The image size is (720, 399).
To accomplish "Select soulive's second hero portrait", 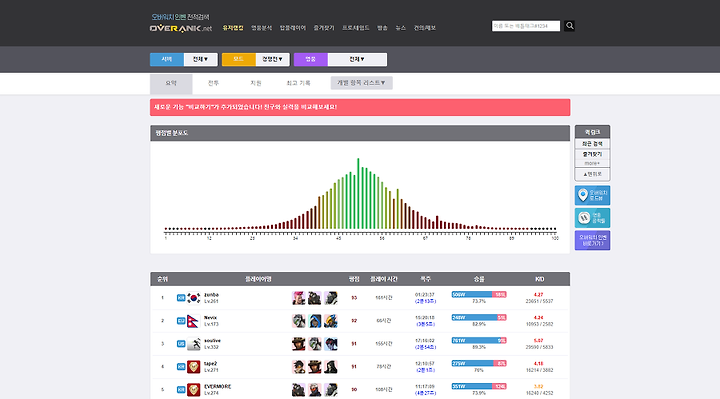I will tap(315, 344).
